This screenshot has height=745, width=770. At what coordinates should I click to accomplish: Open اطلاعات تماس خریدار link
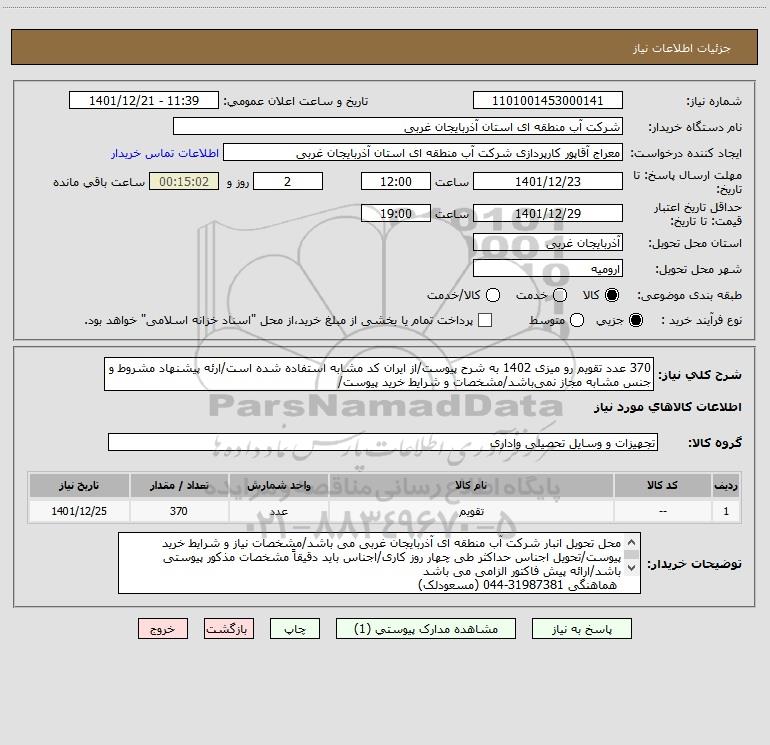pos(165,153)
